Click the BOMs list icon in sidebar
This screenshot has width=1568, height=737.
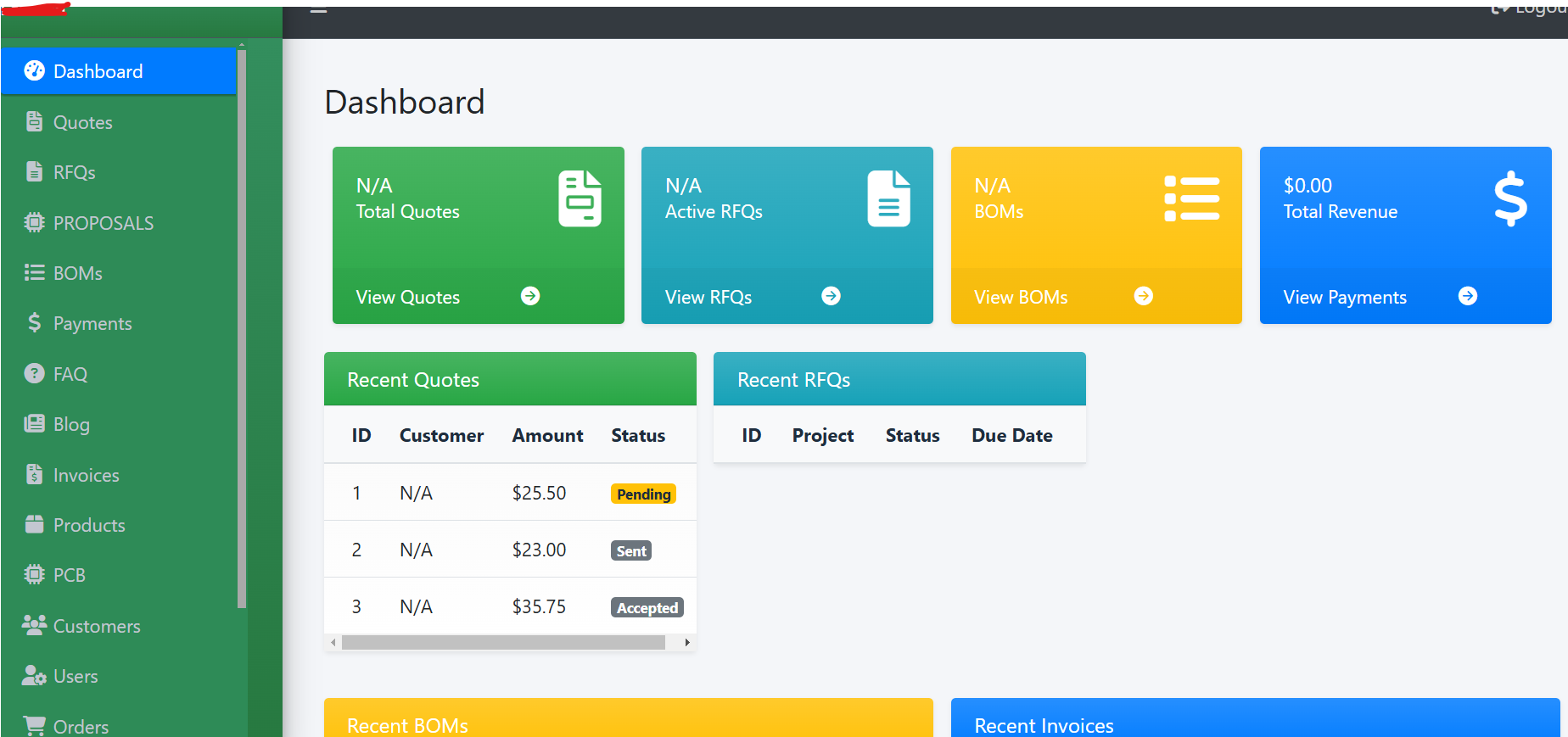(34, 272)
